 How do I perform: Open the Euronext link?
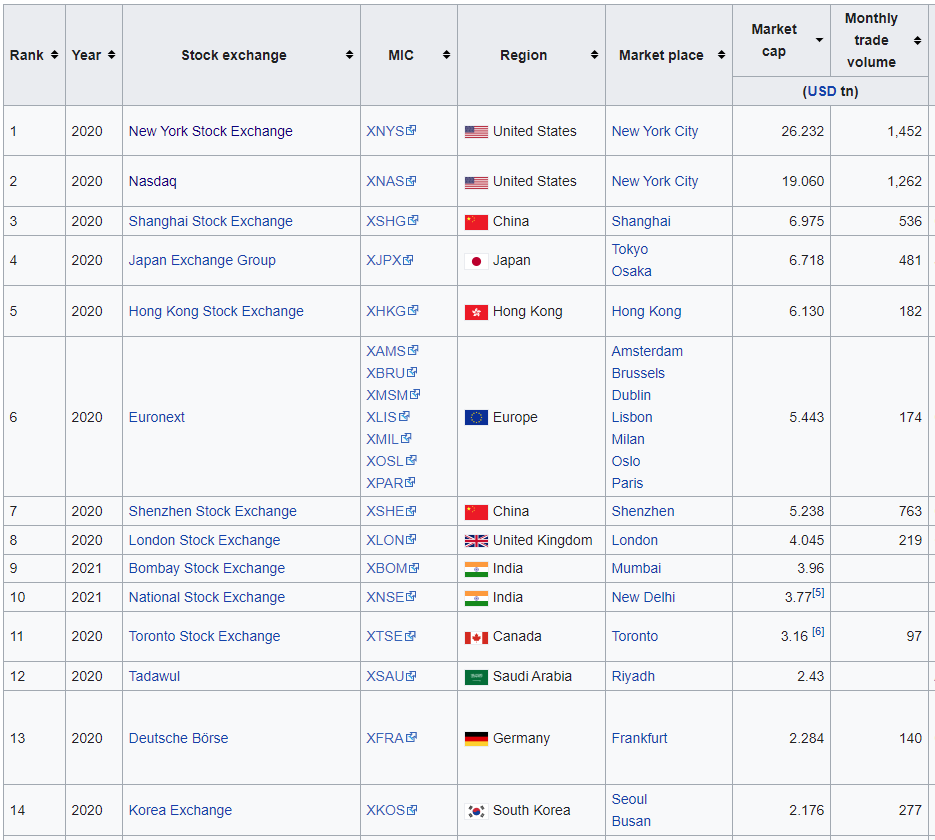[157, 417]
